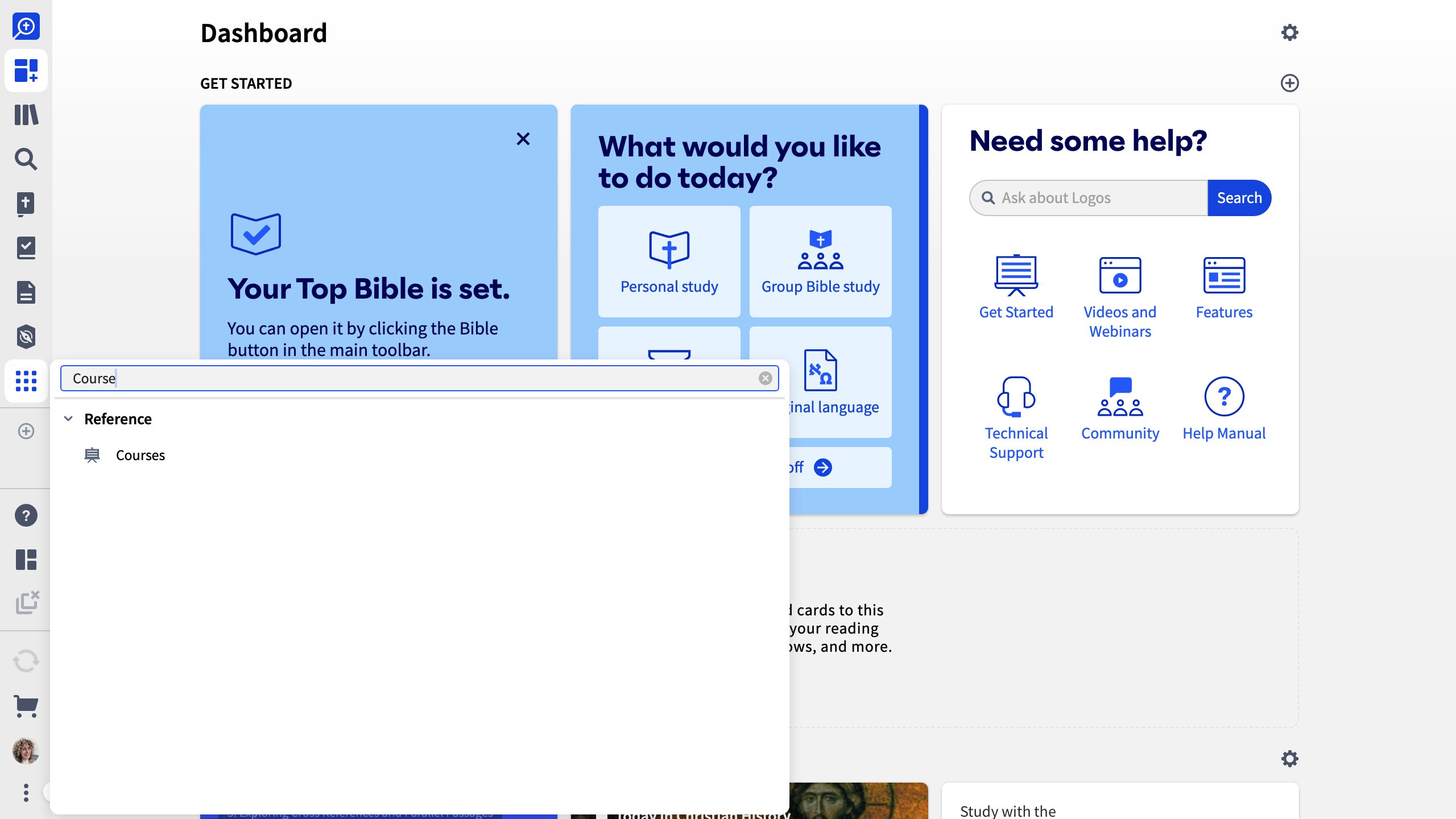Screen dimensions: 1456x819
Task: Open the Christian History image card
Action: click(x=859, y=801)
